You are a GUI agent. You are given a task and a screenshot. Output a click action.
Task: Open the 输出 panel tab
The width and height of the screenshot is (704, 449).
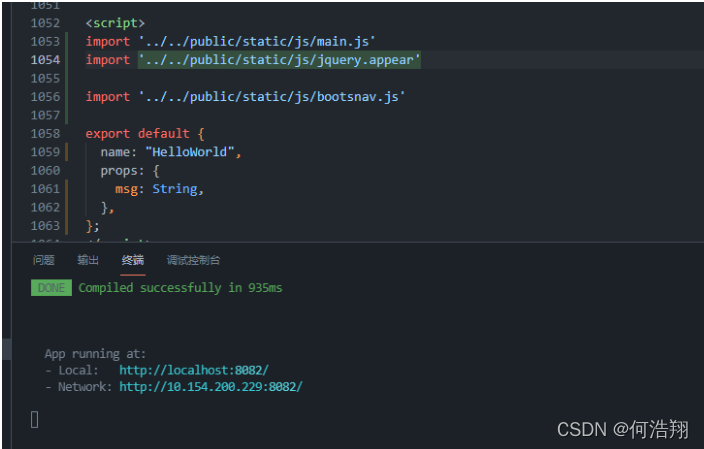click(x=88, y=260)
